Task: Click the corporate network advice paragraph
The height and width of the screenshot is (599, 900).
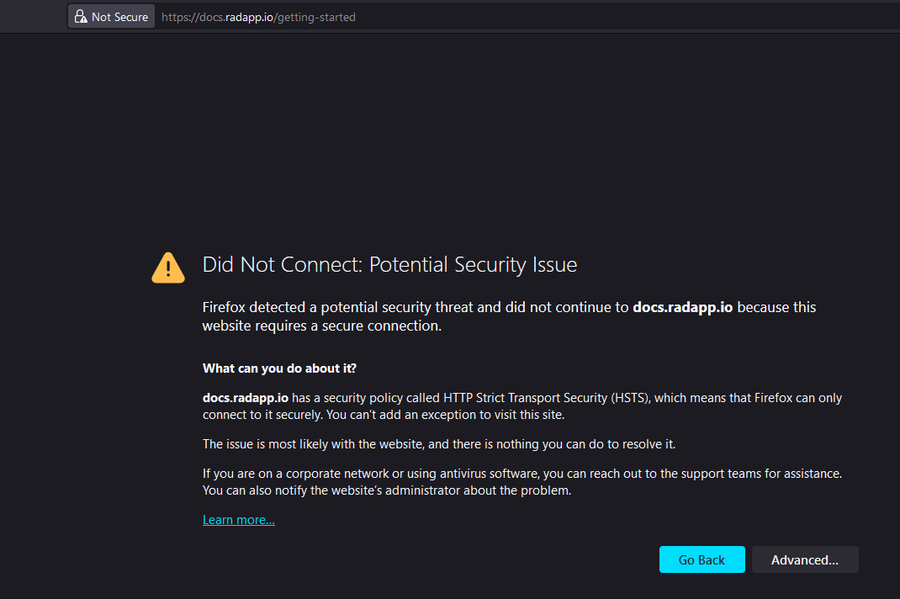Action: click(520, 473)
